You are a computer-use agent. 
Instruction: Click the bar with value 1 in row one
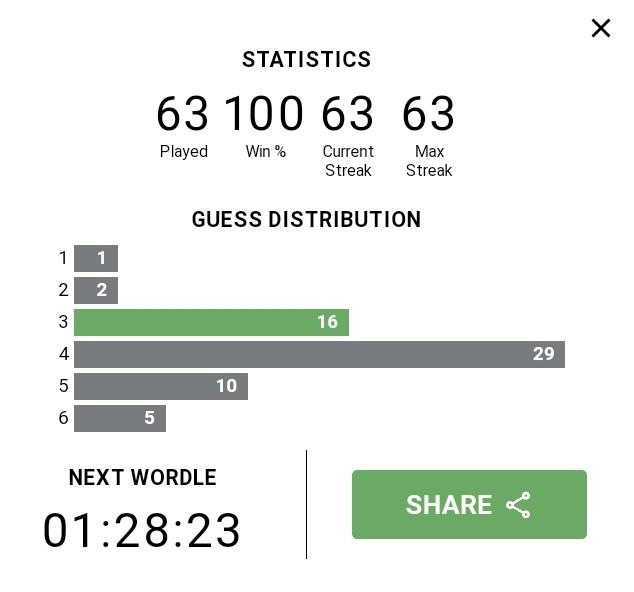[96, 258]
